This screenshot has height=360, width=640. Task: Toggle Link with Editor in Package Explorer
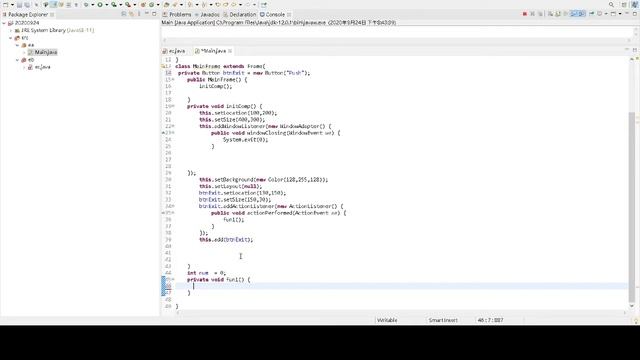tap(131, 14)
